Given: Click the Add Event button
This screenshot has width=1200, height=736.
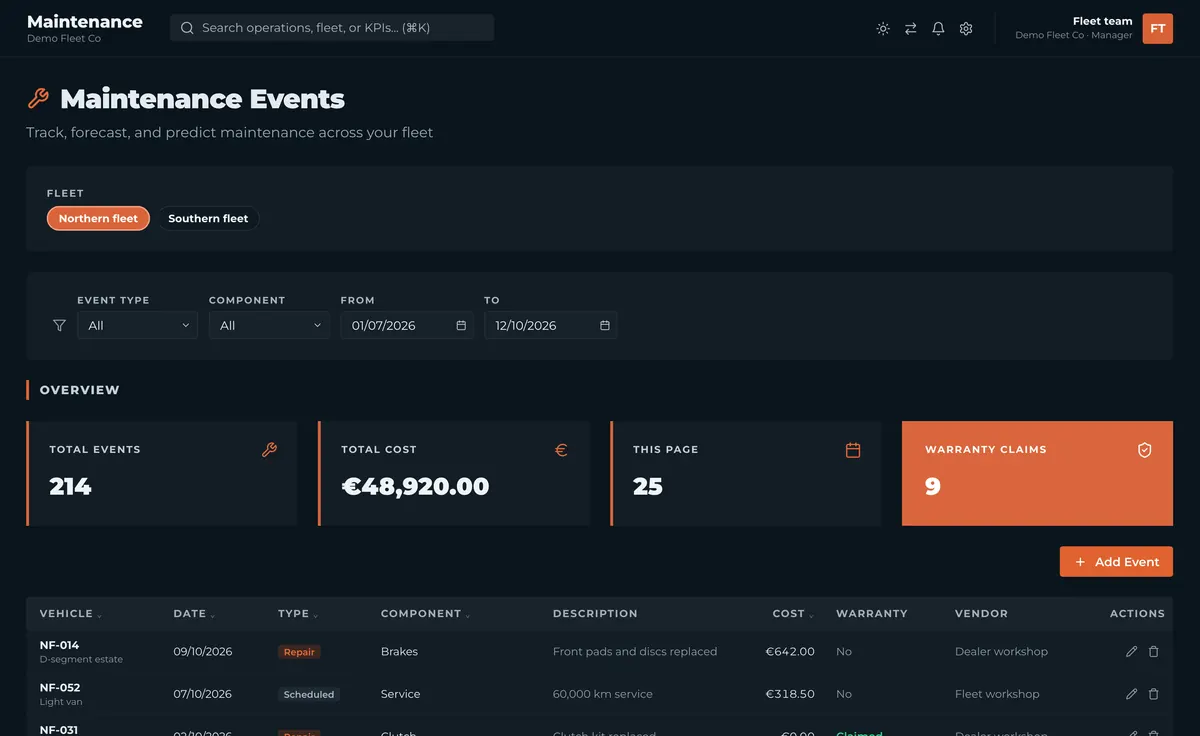Looking at the screenshot, I should [1116, 562].
